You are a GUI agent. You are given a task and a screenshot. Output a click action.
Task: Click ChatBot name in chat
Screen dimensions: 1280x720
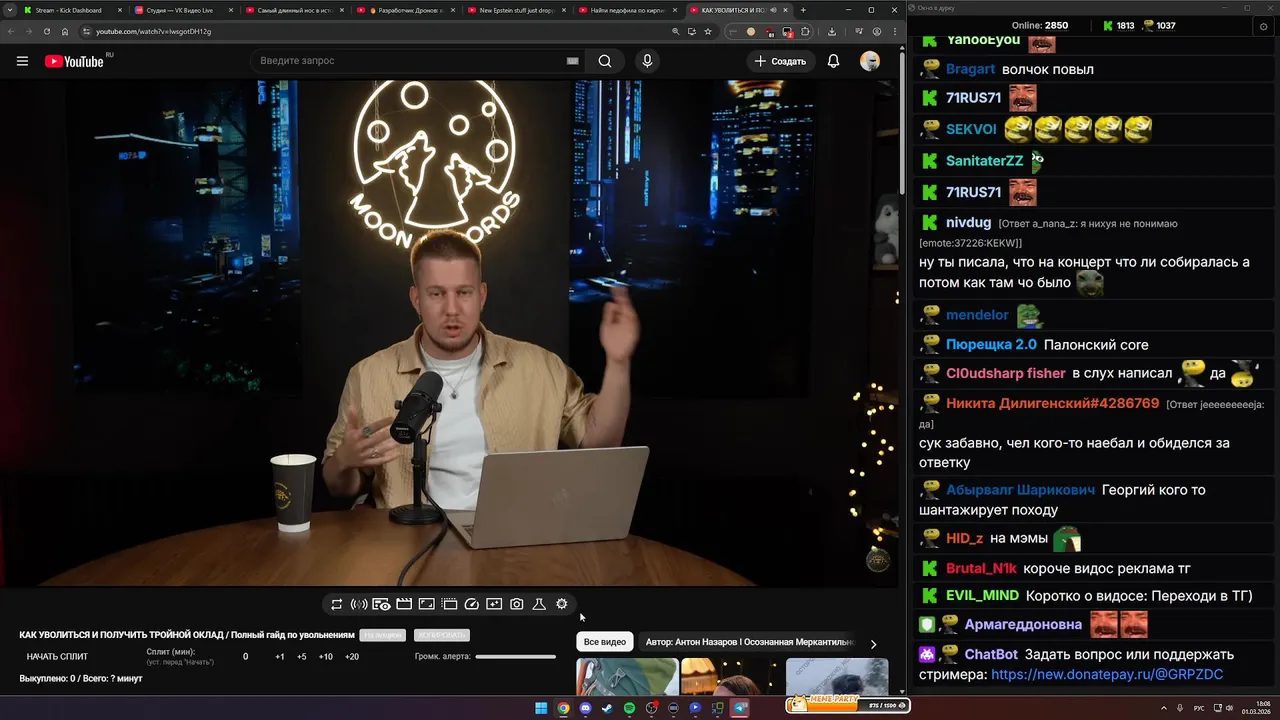click(x=991, y=655)
